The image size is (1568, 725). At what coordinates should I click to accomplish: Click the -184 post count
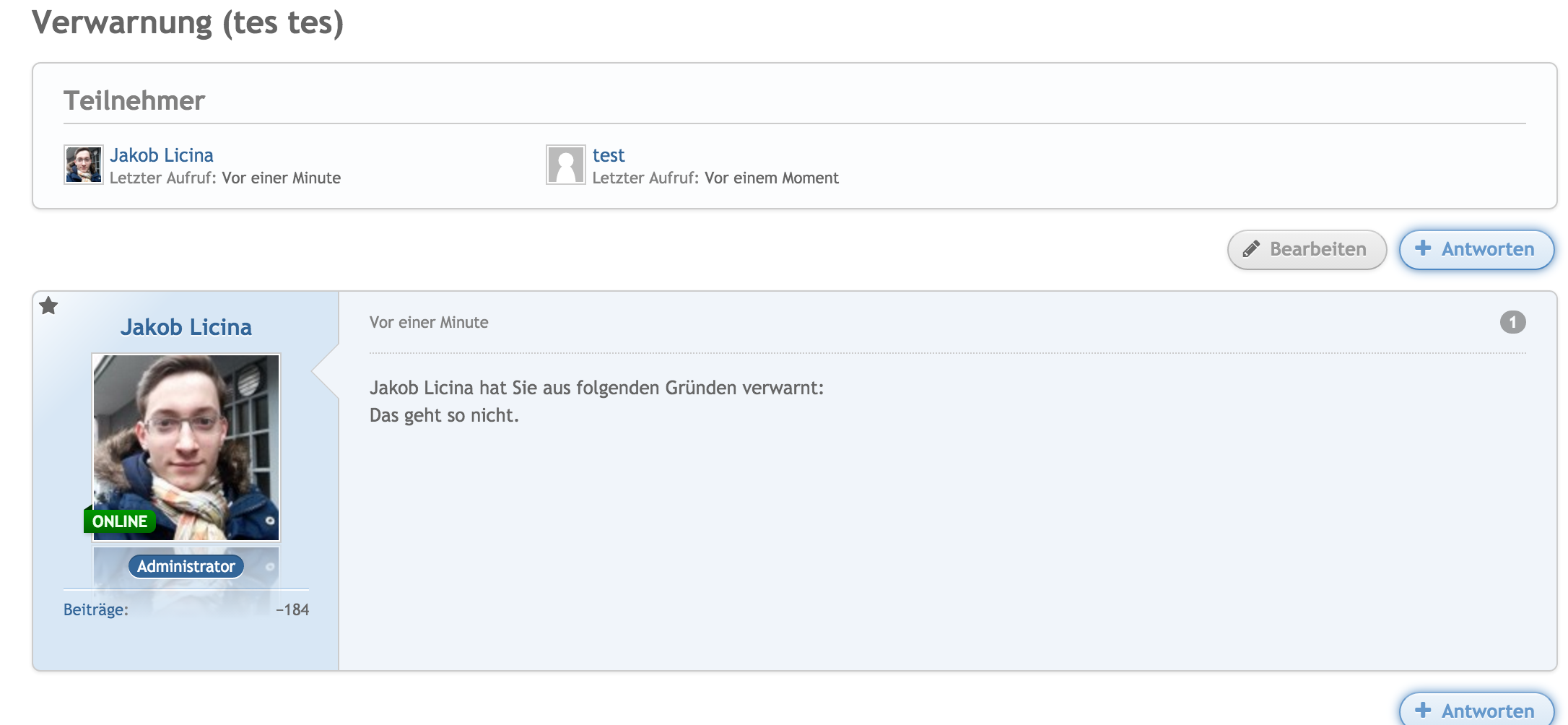point(292,609)
